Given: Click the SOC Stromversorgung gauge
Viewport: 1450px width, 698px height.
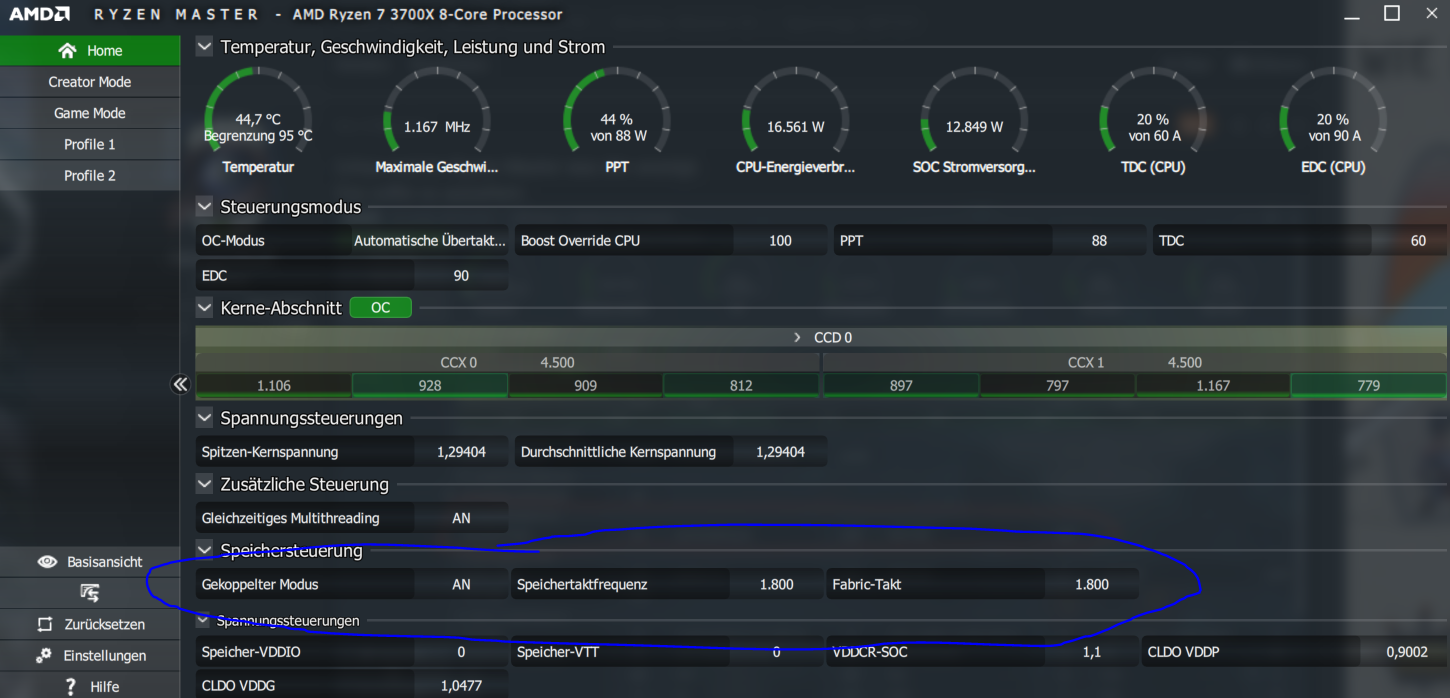Looking at the screenshot, I should click(x=974, y=120).
